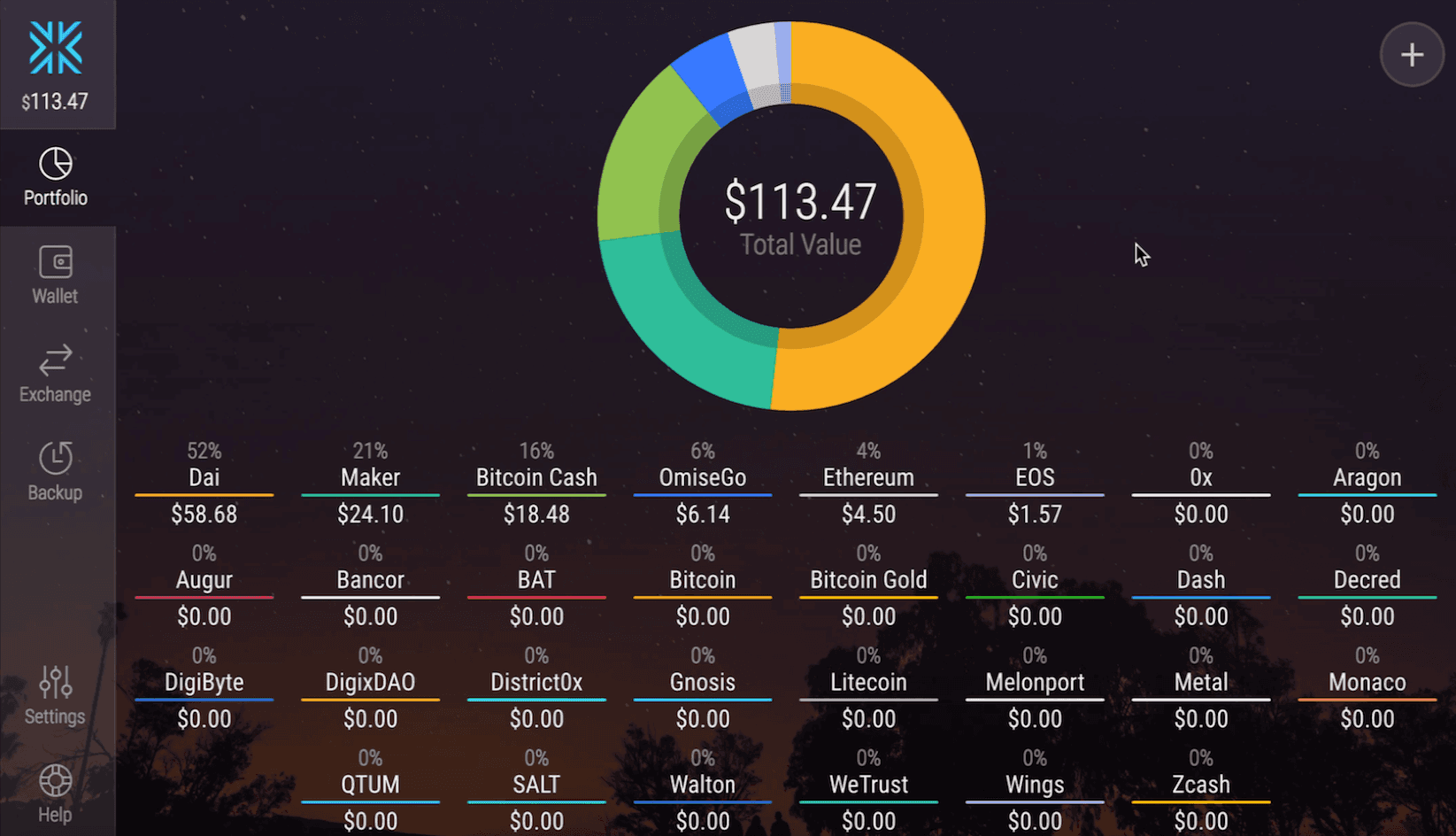Select the Aragon asset entry
Viewport: 1456px width, 836px height.
click(1367, 483)
